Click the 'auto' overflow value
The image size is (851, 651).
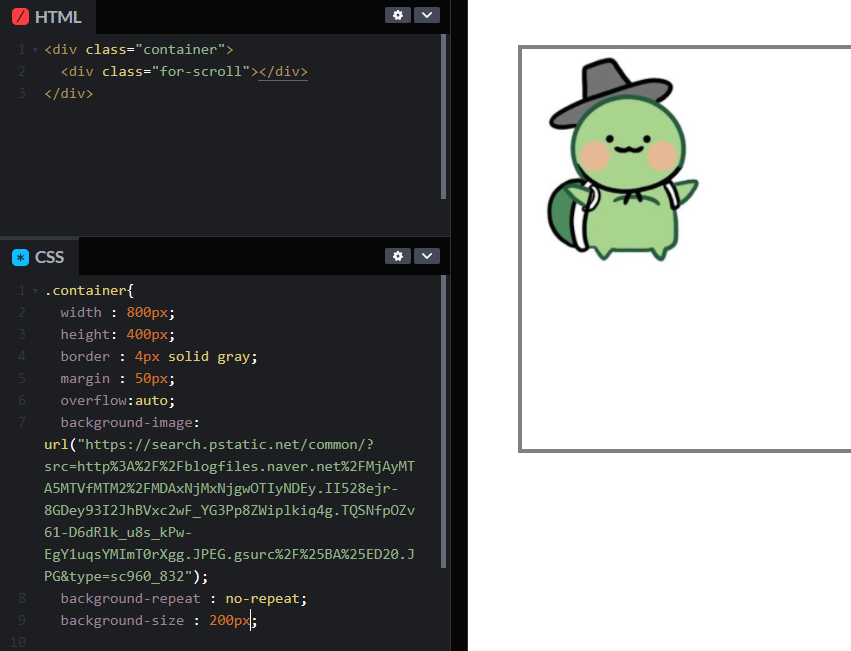click(x=151, y=400)
